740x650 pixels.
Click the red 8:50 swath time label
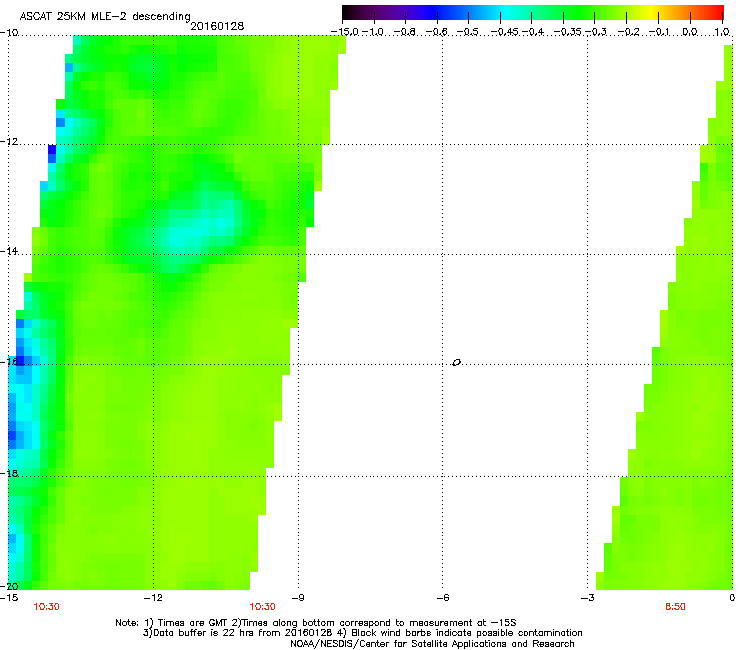click(x=675, y=607)
